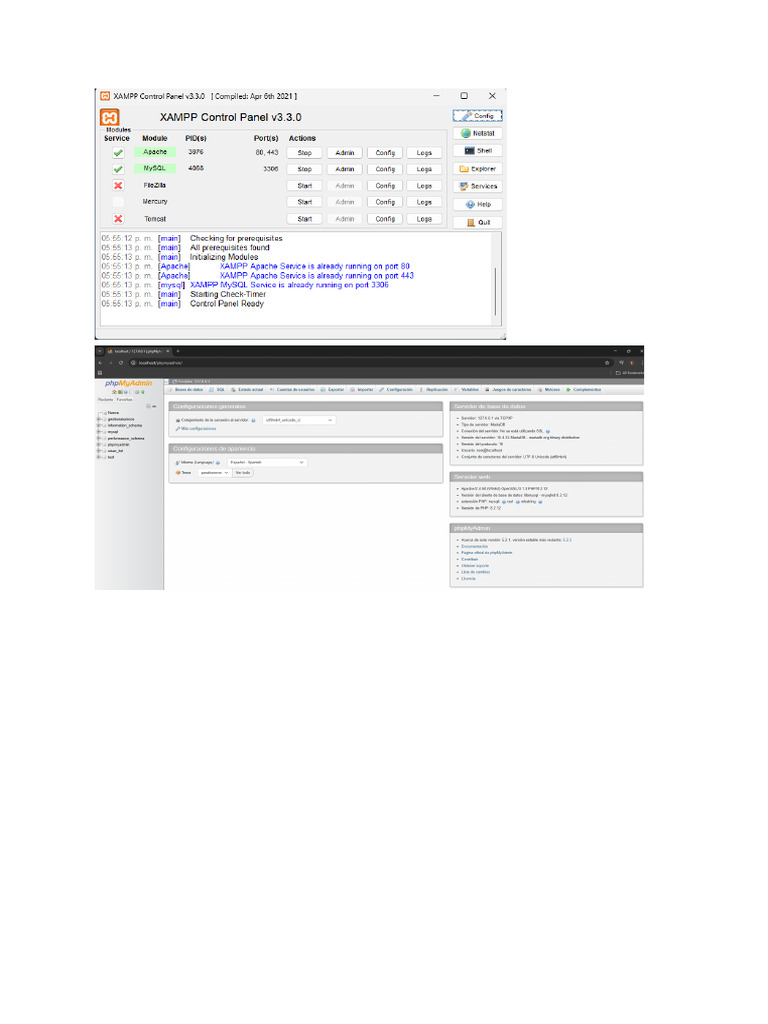Select phpmyadmin database in tree
The height and width of the screenshot is (1024, 768).
click(118, 445)
